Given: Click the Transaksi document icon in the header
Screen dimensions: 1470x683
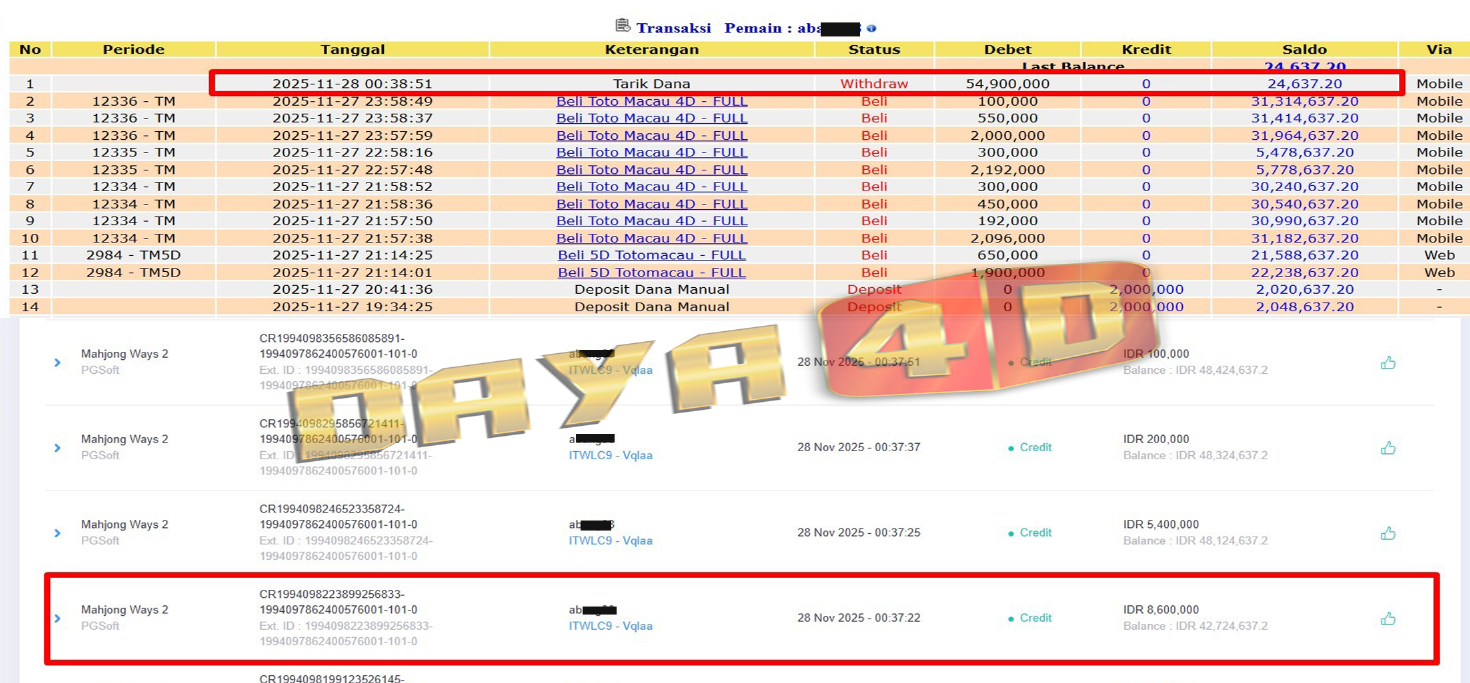Looking at the screenshot, I should click(x=622, y=26).
